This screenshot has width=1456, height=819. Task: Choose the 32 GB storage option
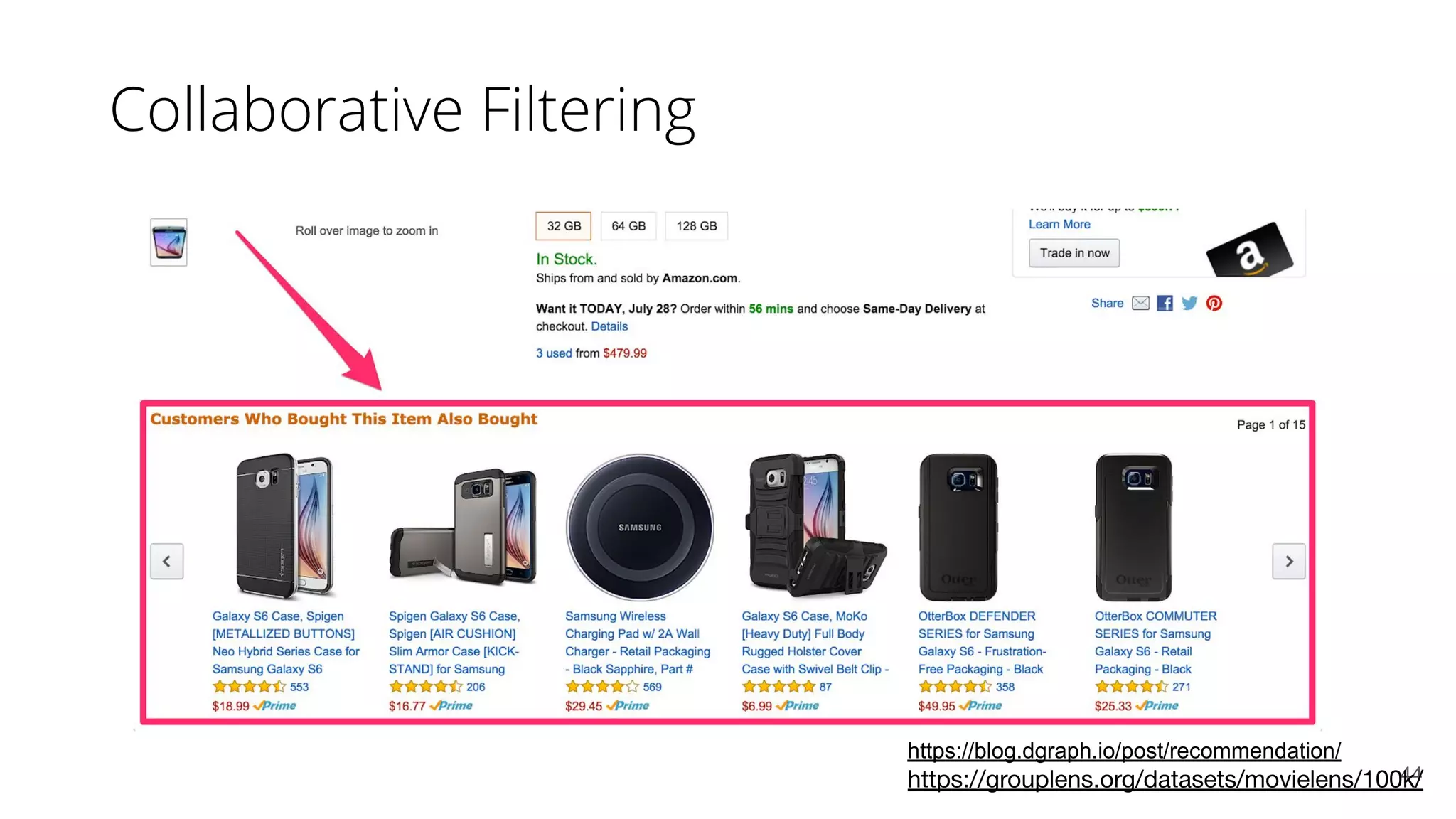(564, 226)
